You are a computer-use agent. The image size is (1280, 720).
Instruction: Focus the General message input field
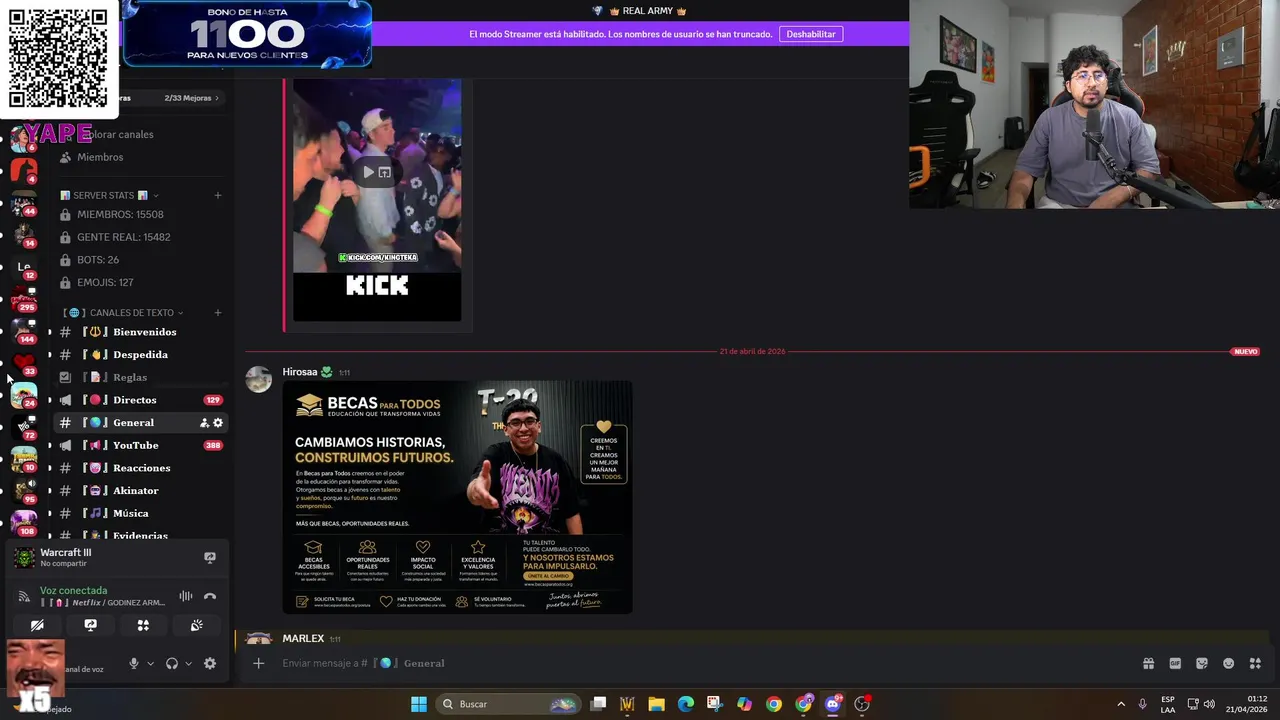700,663
